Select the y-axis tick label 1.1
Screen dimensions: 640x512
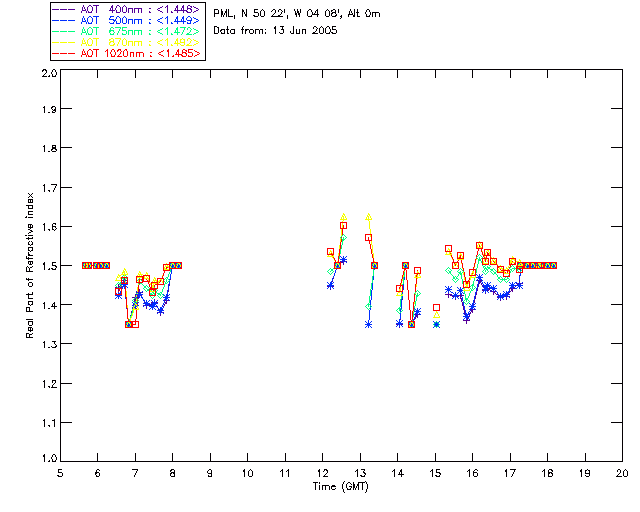pos(49,423)
